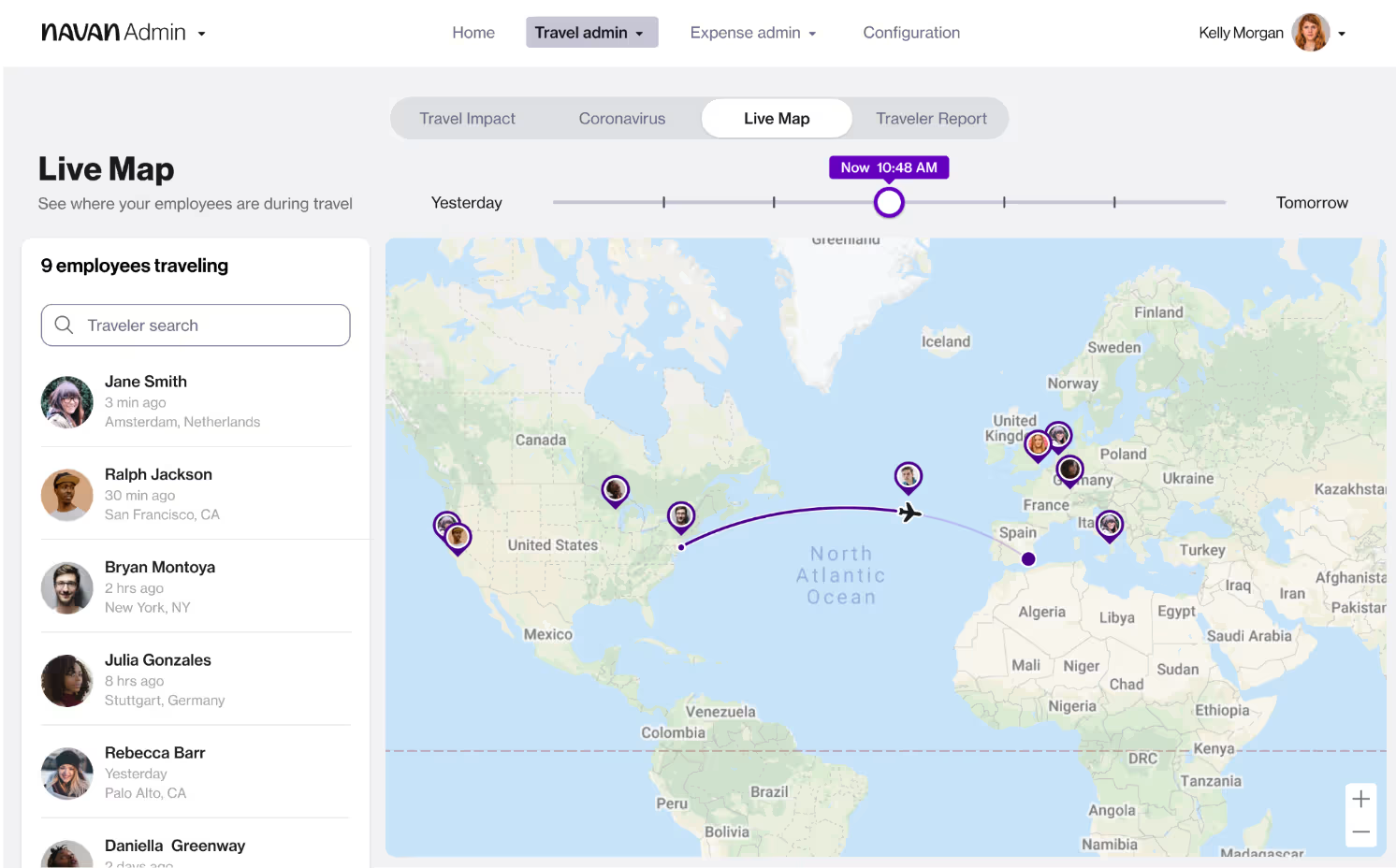The image size is (1396, 868).
Task: Select Bryan Montoya's avatar pin near New York
Action: point(681,515)
